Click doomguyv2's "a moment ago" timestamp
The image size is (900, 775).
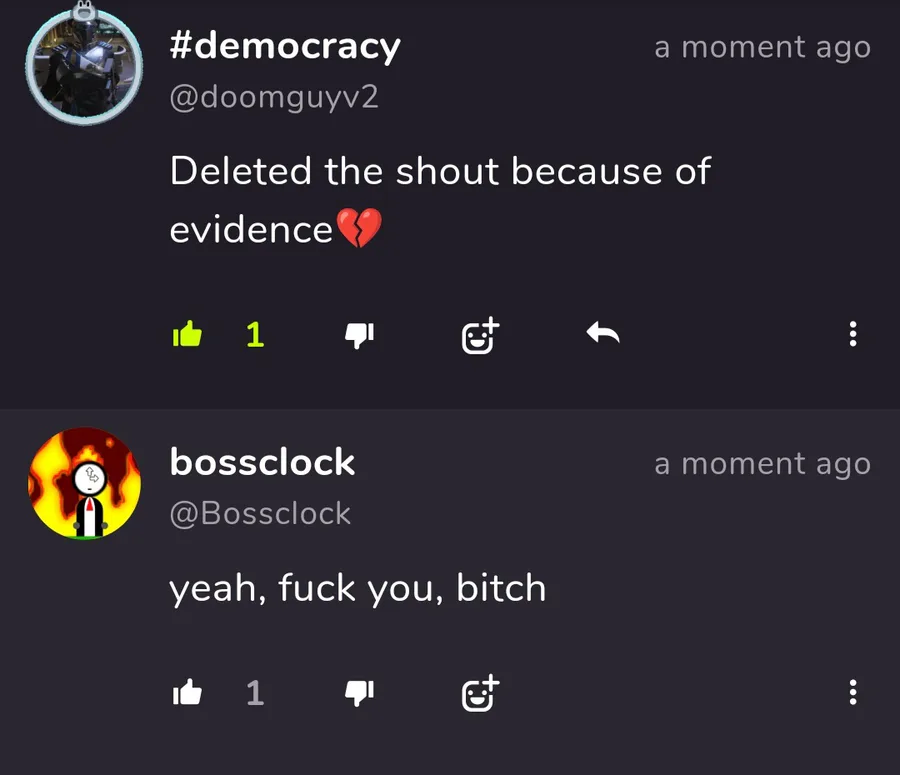(x=762, y=47)
